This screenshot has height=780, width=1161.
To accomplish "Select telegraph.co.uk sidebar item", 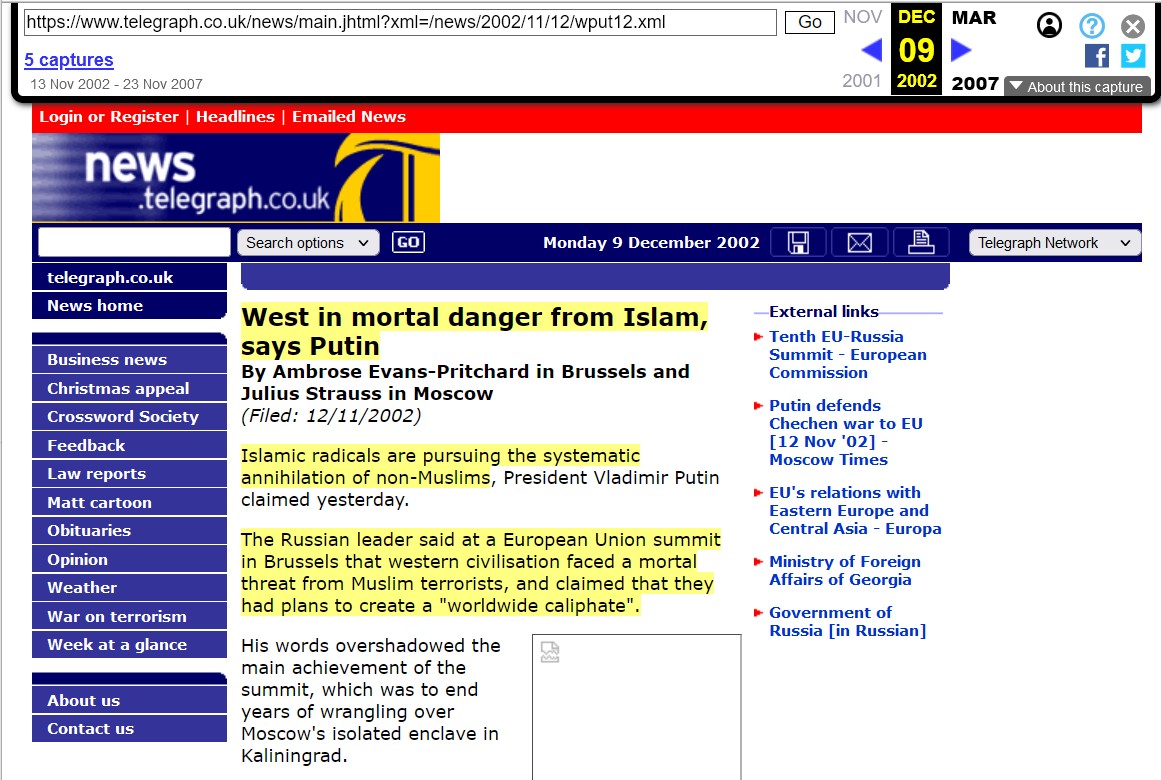I will pyautogui.click(x=129, y=277).
